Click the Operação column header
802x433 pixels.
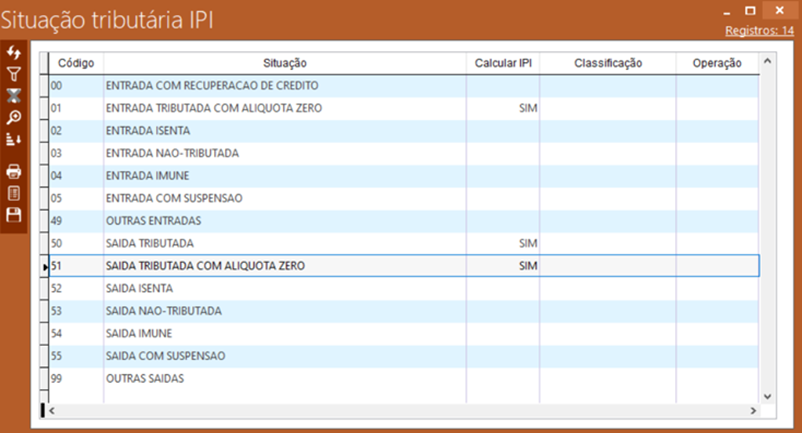click(716, 63)
